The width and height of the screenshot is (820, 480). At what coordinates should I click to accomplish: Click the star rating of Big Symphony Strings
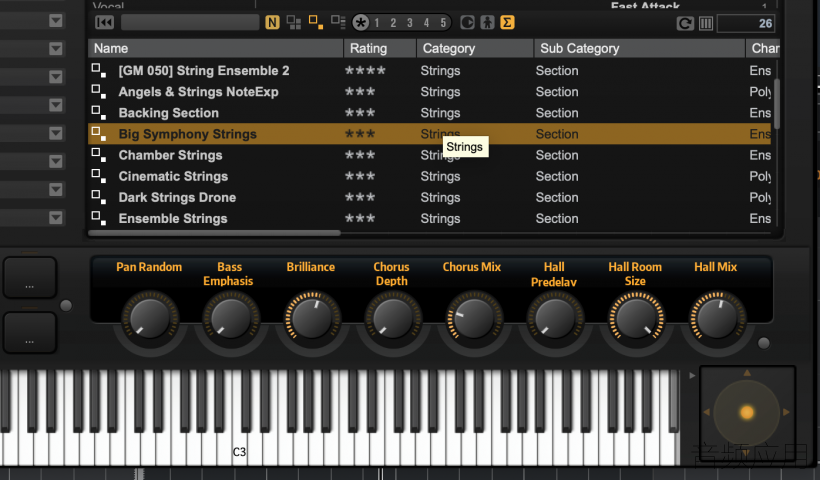360,134
